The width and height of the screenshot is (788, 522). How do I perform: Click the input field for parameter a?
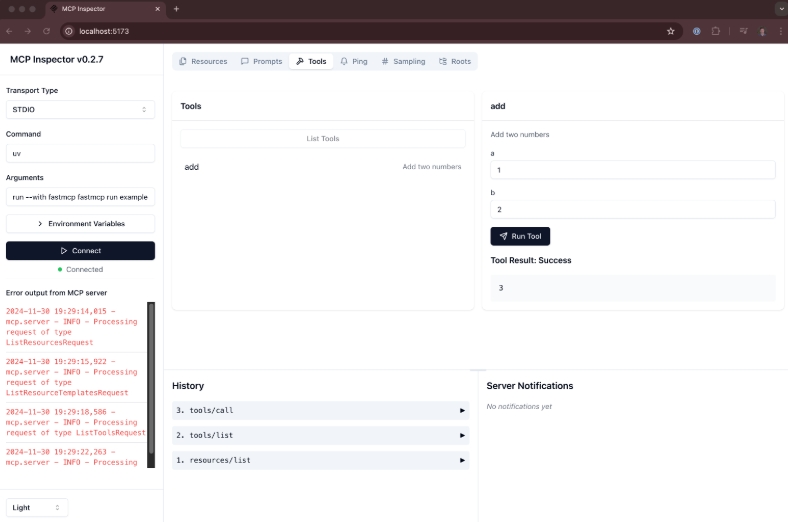tap(632, 171)
